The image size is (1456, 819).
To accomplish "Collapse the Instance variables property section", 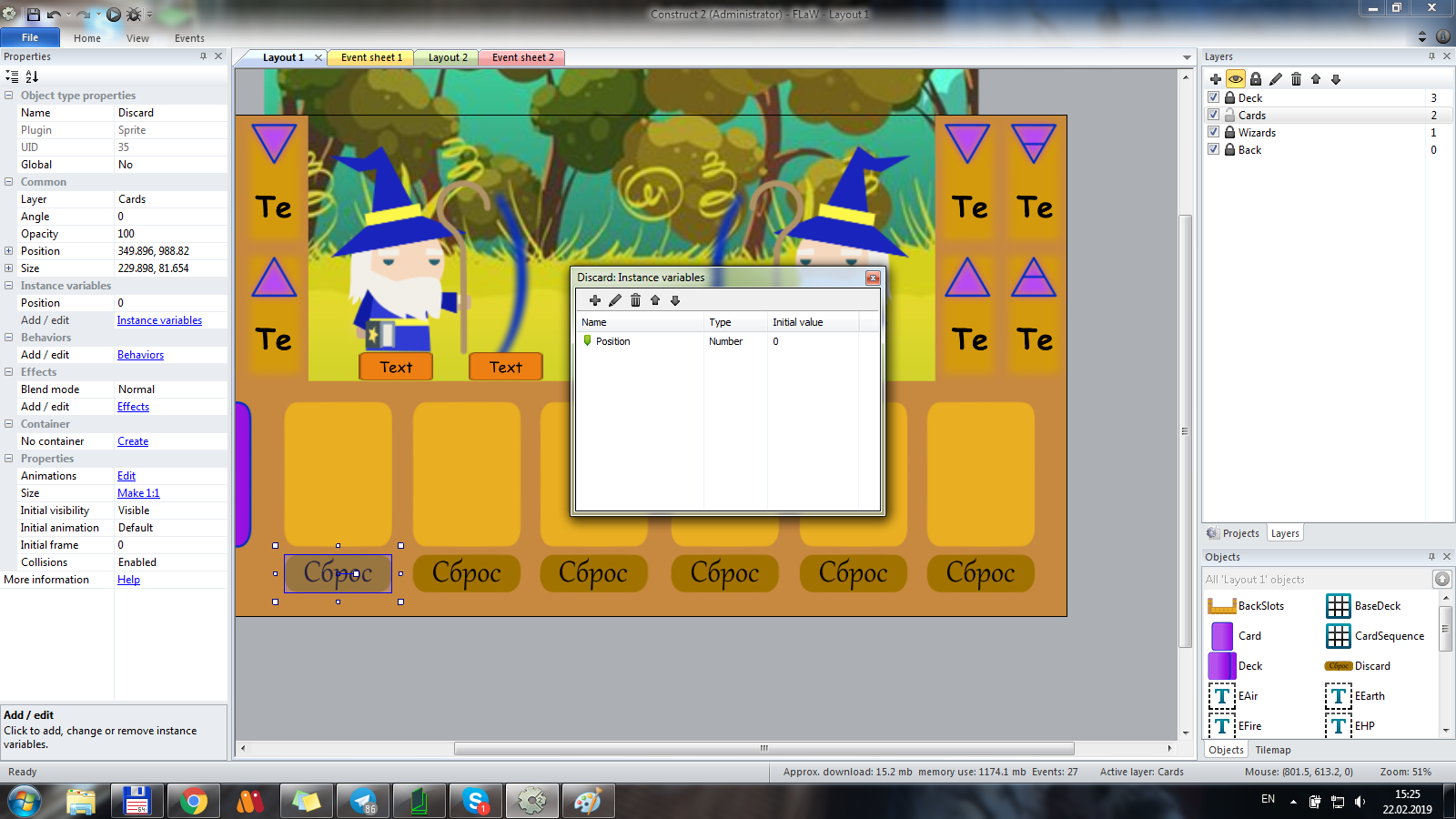I will 9,286.
